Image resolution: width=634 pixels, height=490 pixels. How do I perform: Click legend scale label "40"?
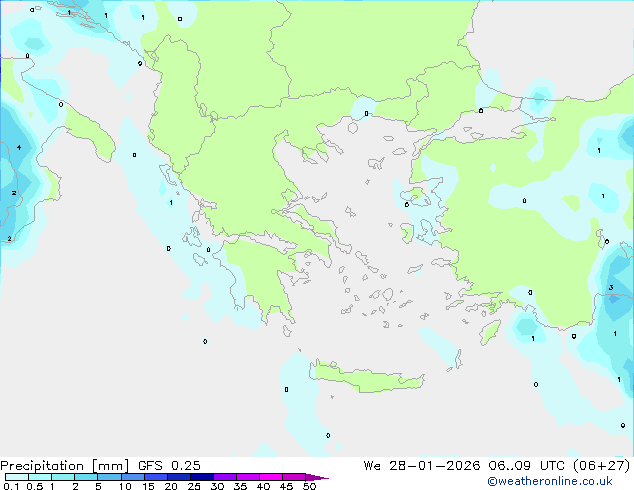coord(263,486)
